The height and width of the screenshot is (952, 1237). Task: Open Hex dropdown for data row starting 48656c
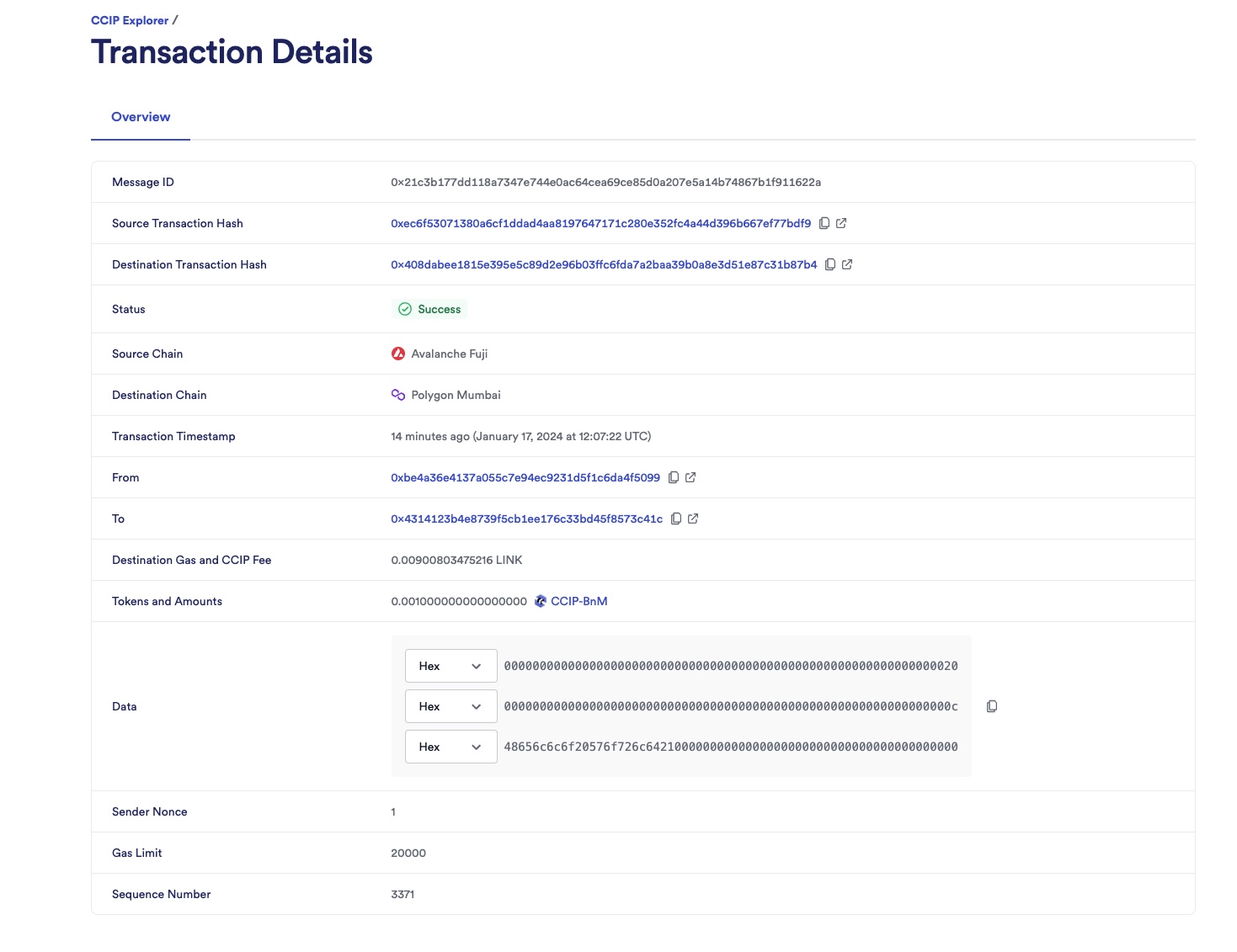click(451, 747)
